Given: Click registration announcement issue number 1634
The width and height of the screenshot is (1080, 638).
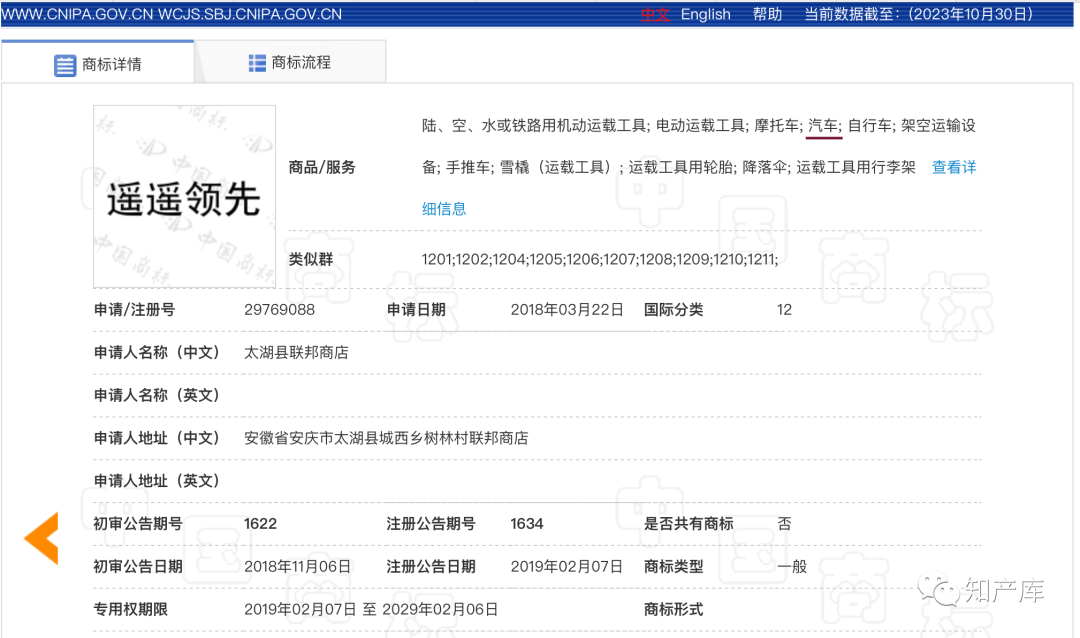Looking at the screenshot, I should click(526, 524).
